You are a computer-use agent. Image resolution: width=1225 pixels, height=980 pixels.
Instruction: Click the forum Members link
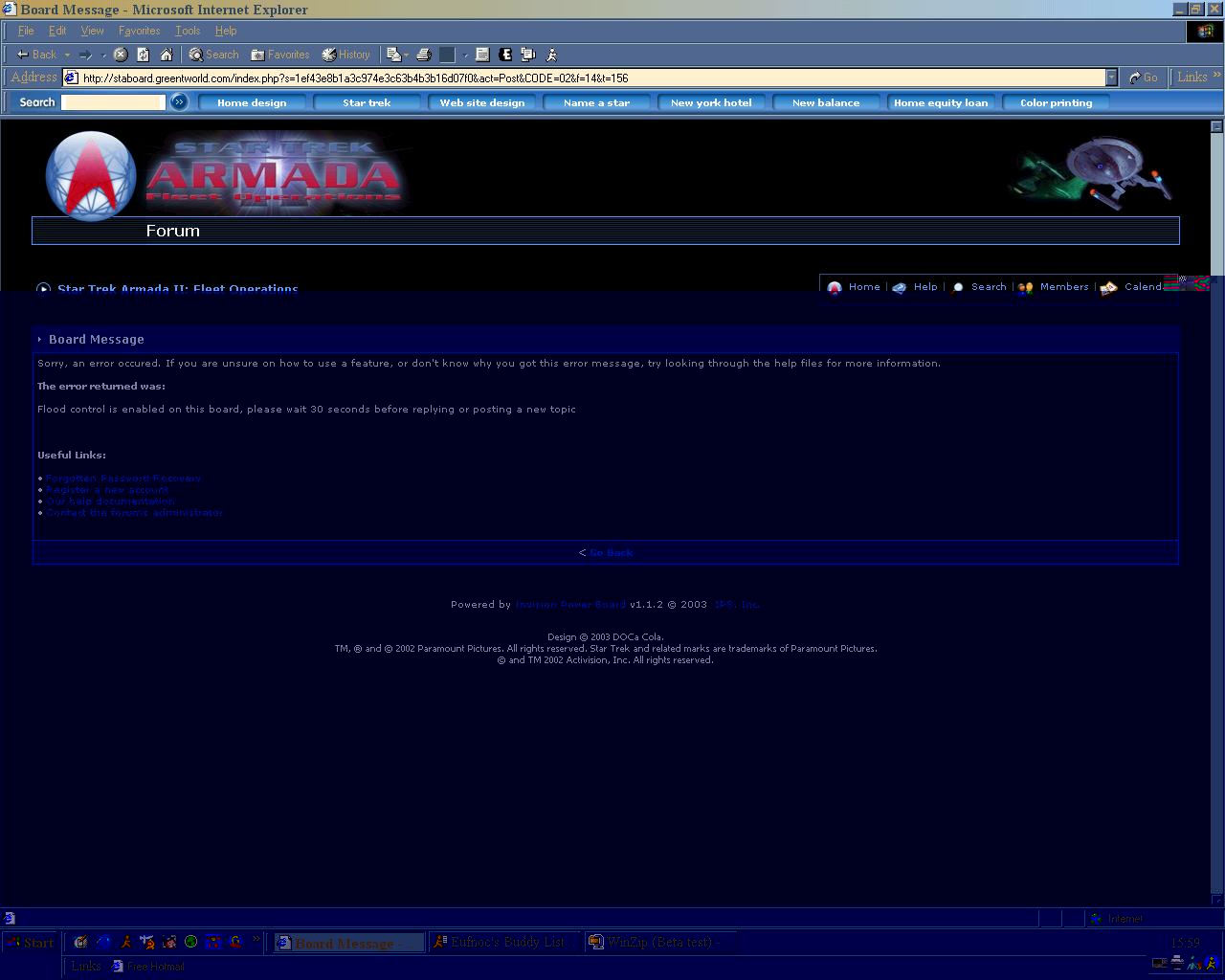point(1064,287)
